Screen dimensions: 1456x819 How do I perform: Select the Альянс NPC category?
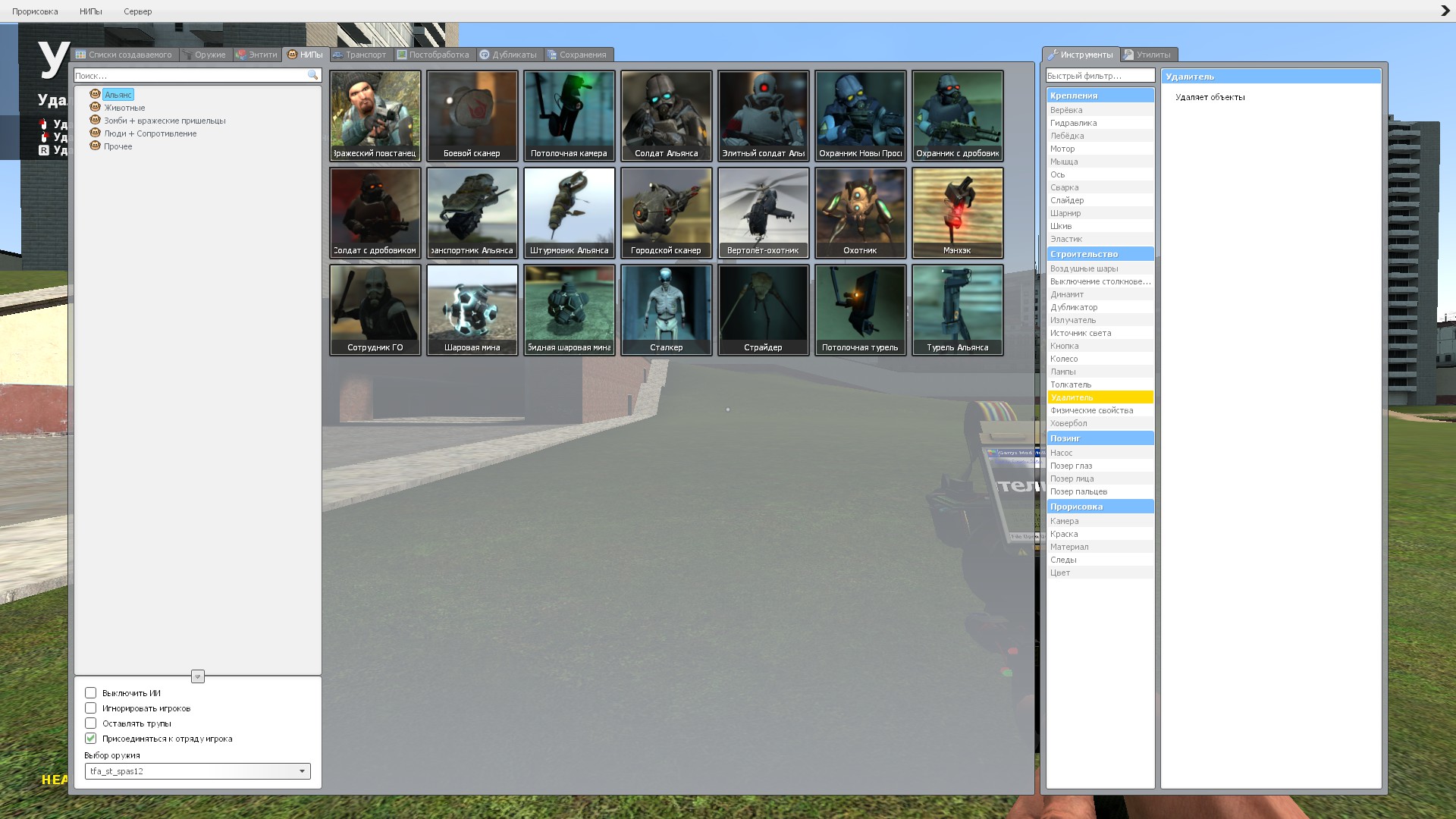(118, 95)
